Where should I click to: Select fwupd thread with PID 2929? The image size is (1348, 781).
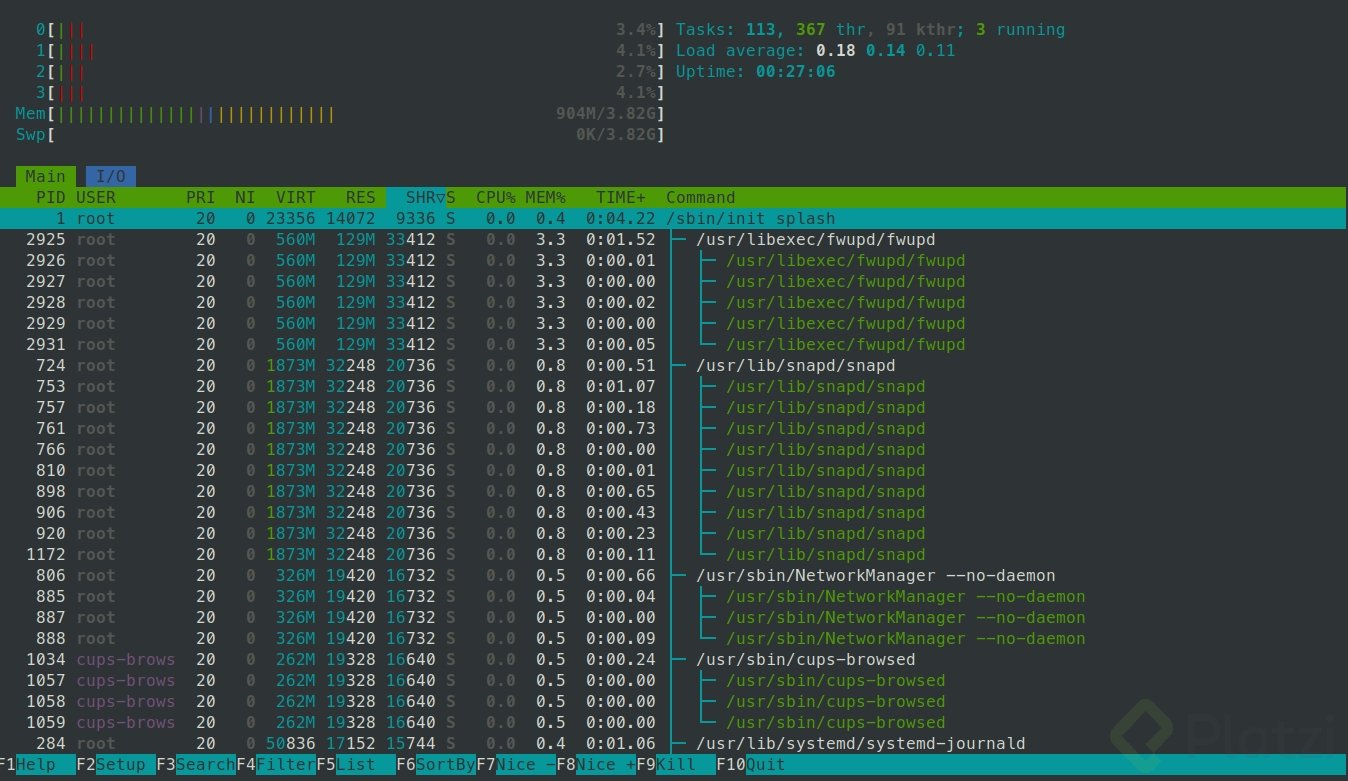click(x=674, y=324)
